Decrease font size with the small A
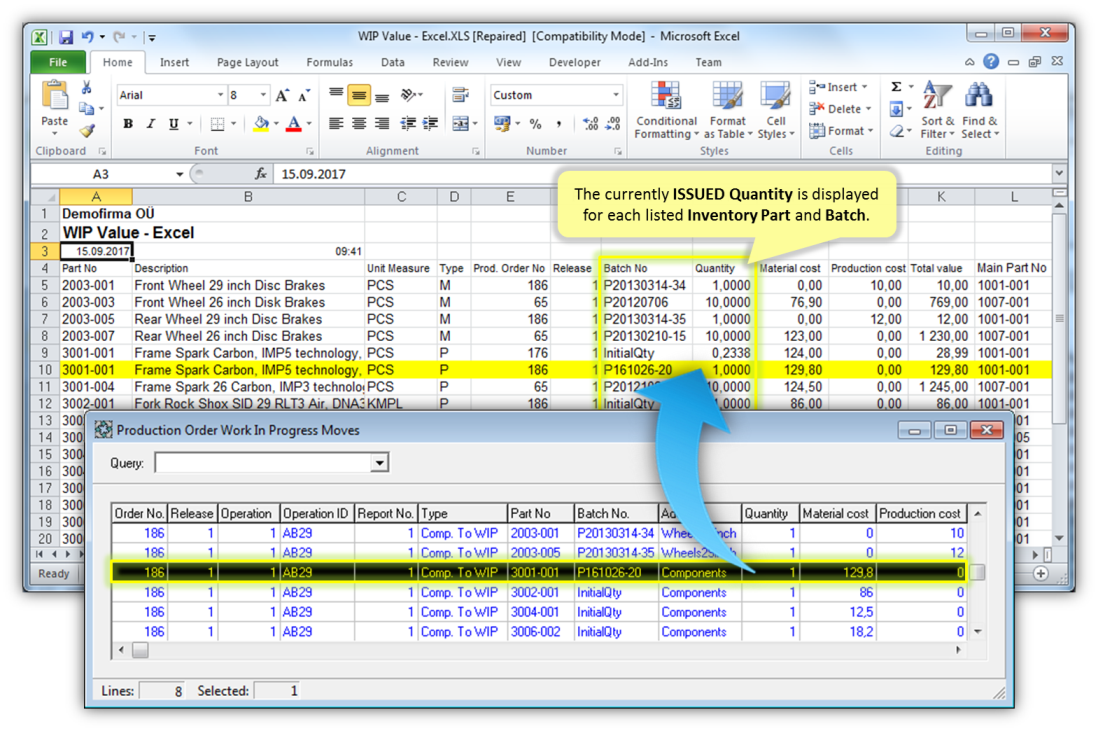Screen dimensions: 1098x731 [x=304, y=96]
